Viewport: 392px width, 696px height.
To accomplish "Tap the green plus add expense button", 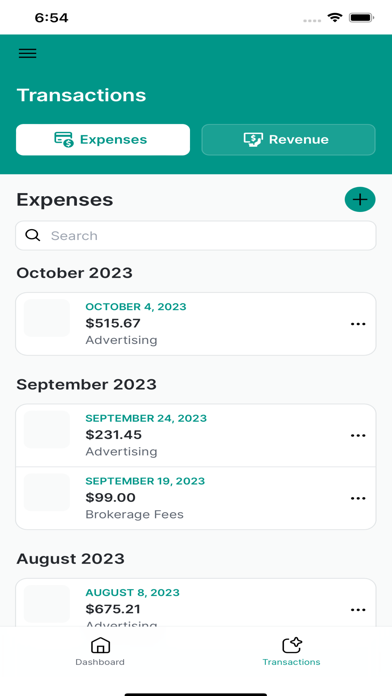I will coord(360,200).
